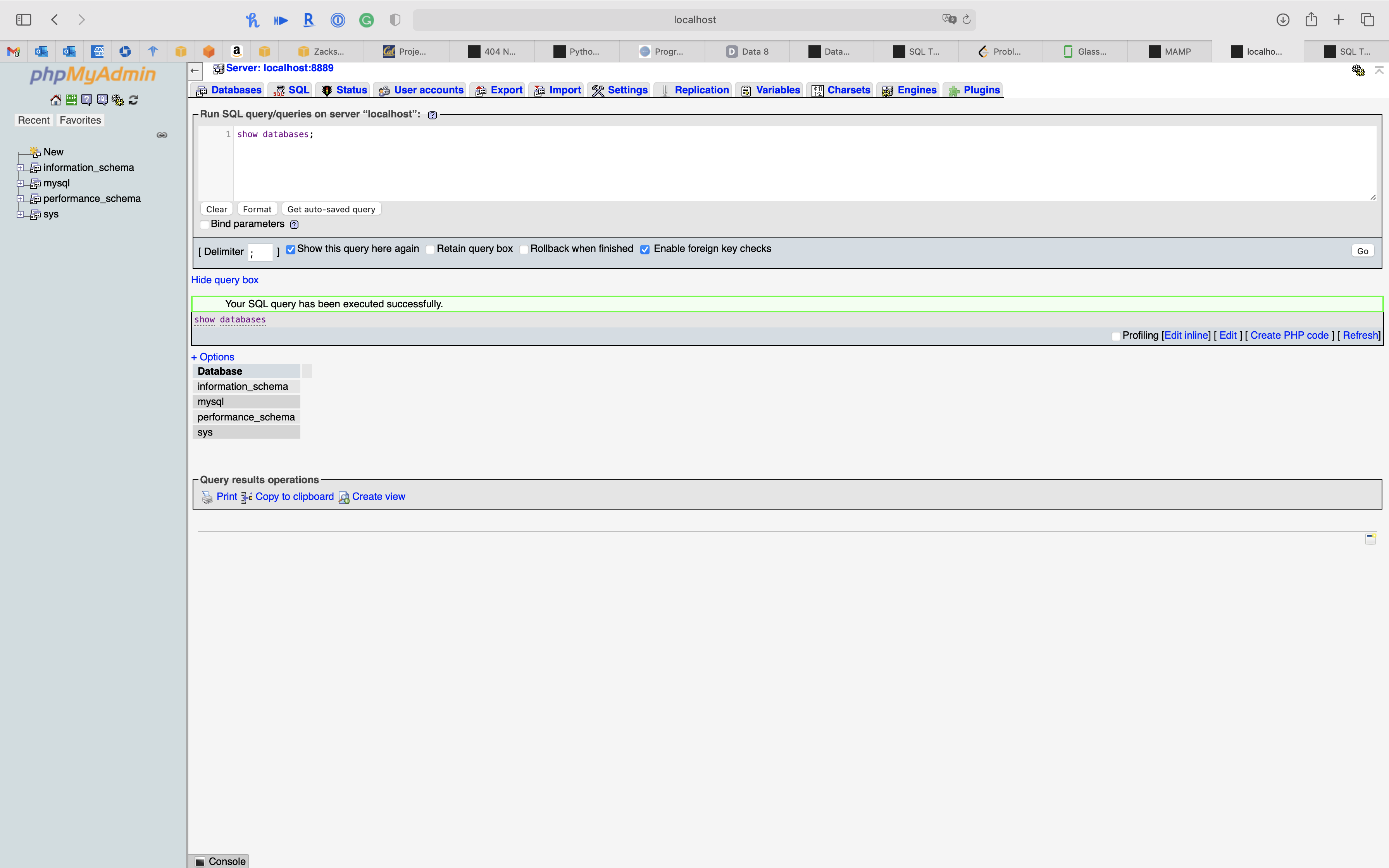Expand the + Options section above results
1389x868 pixels.
click(x=212, y=357)
